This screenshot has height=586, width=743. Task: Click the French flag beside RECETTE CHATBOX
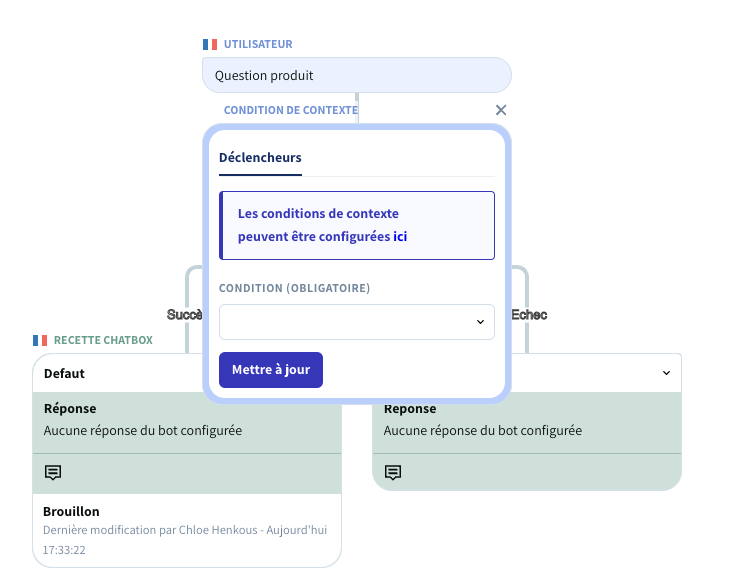[40, 341]
